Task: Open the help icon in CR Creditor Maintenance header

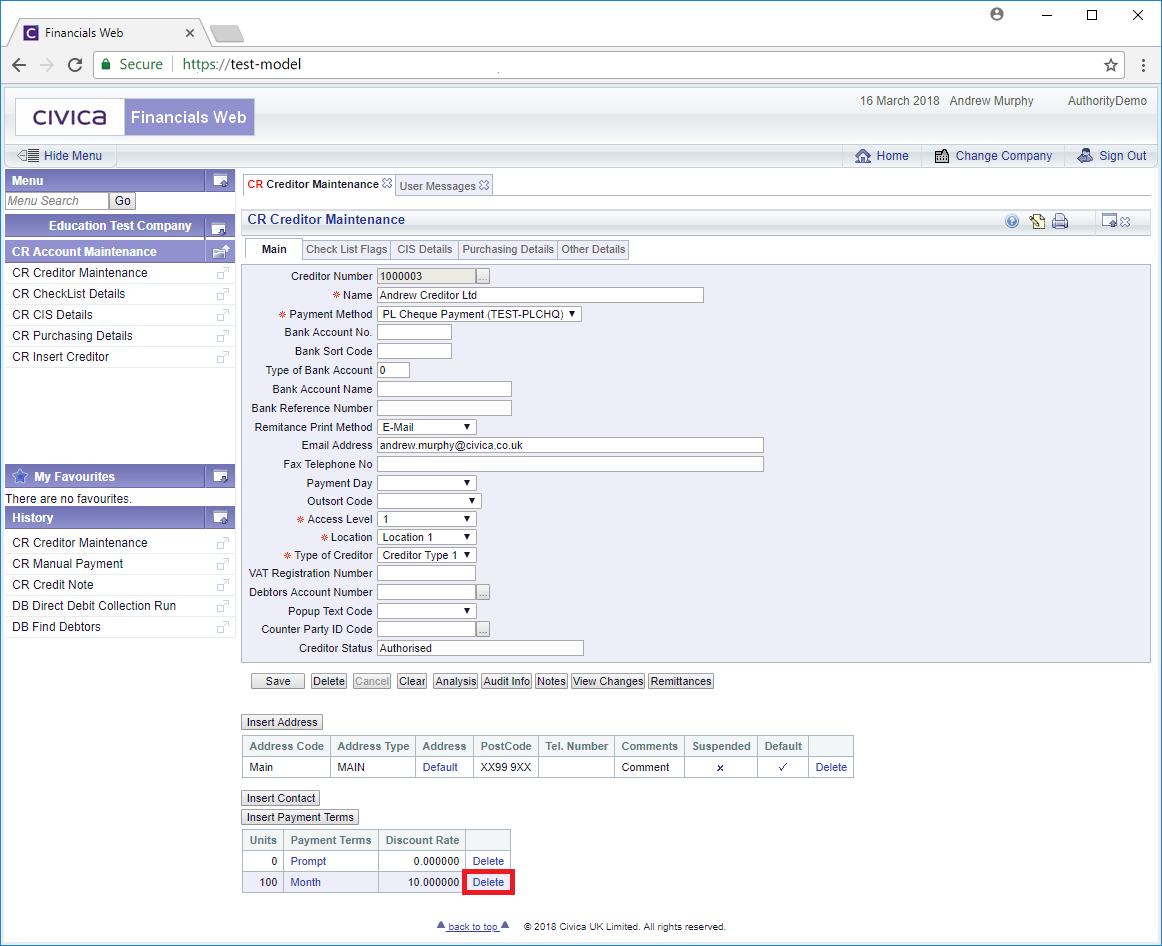Action: click(x=1012, y=221)
